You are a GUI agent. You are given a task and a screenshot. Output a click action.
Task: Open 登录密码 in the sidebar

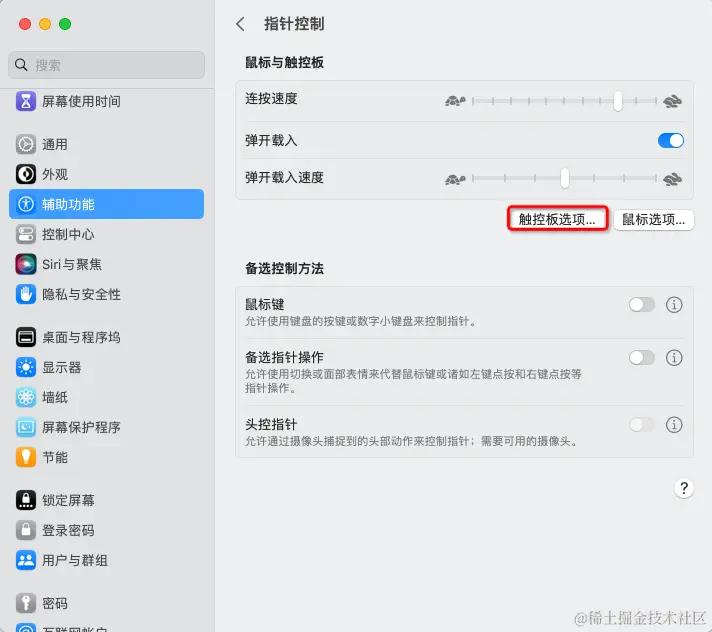pyautogui.click(x=106, y=530)
